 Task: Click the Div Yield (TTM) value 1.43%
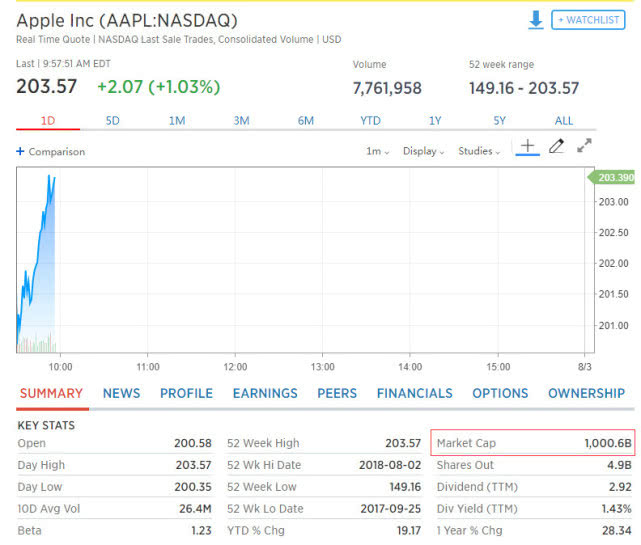click(616, 509)
